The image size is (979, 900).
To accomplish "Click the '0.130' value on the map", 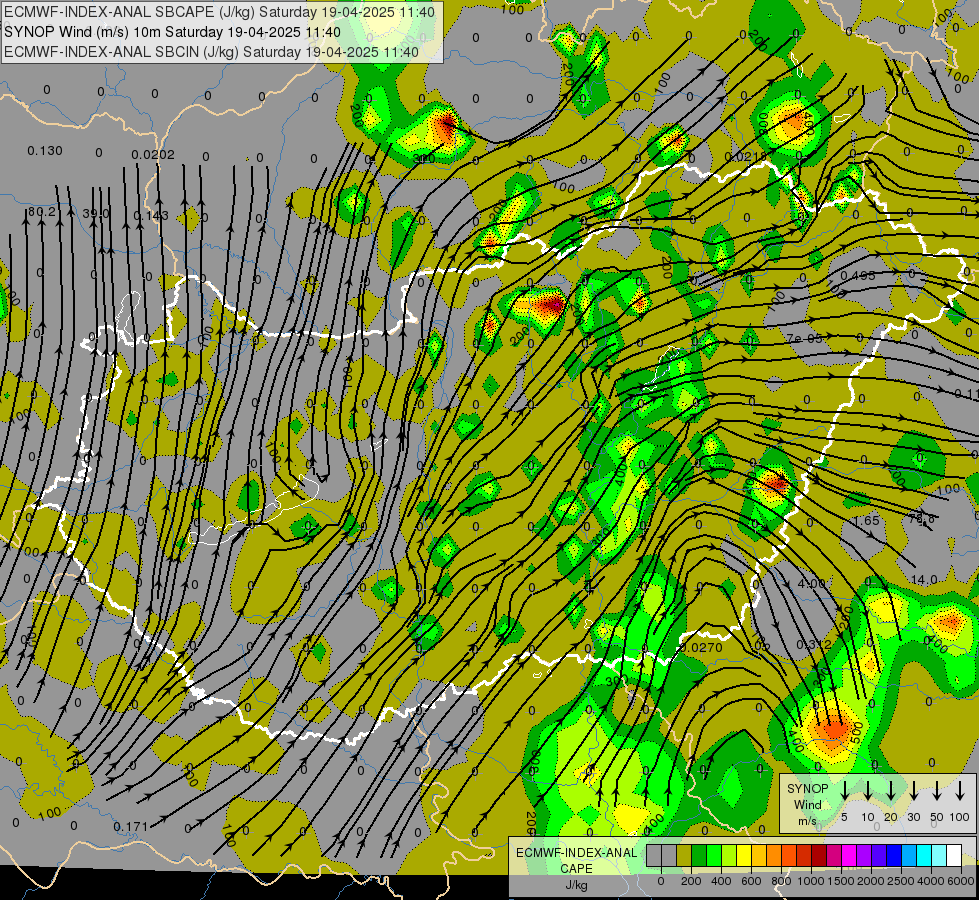I will [x=45, y=151].
